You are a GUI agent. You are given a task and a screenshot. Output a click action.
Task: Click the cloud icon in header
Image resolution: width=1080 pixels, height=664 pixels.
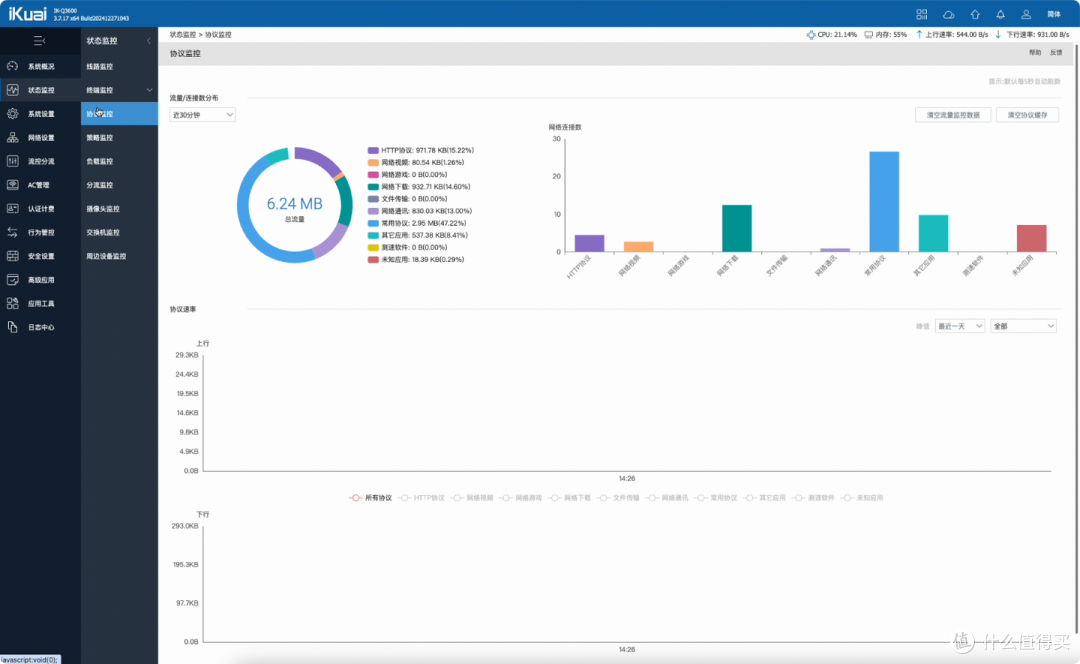pyautogui.click(x=948, y=14)
